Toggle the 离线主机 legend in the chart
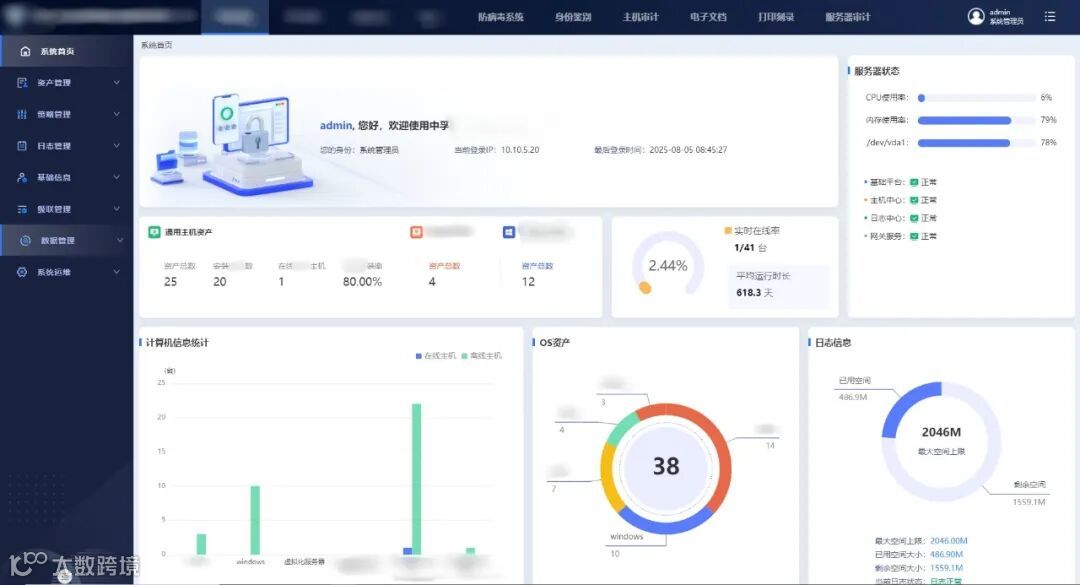This screenshot has width=1080, height=585. tap(480, 355)
